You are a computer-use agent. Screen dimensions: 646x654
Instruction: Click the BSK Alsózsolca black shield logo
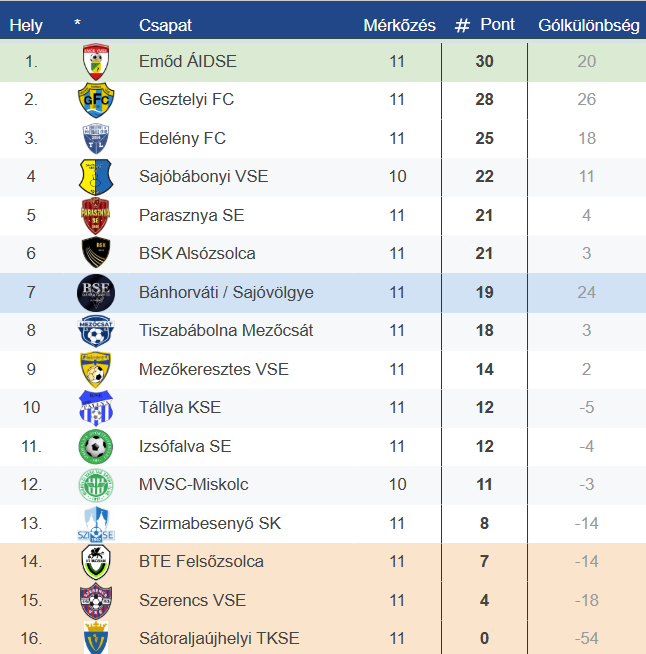[x=96, y=253]
